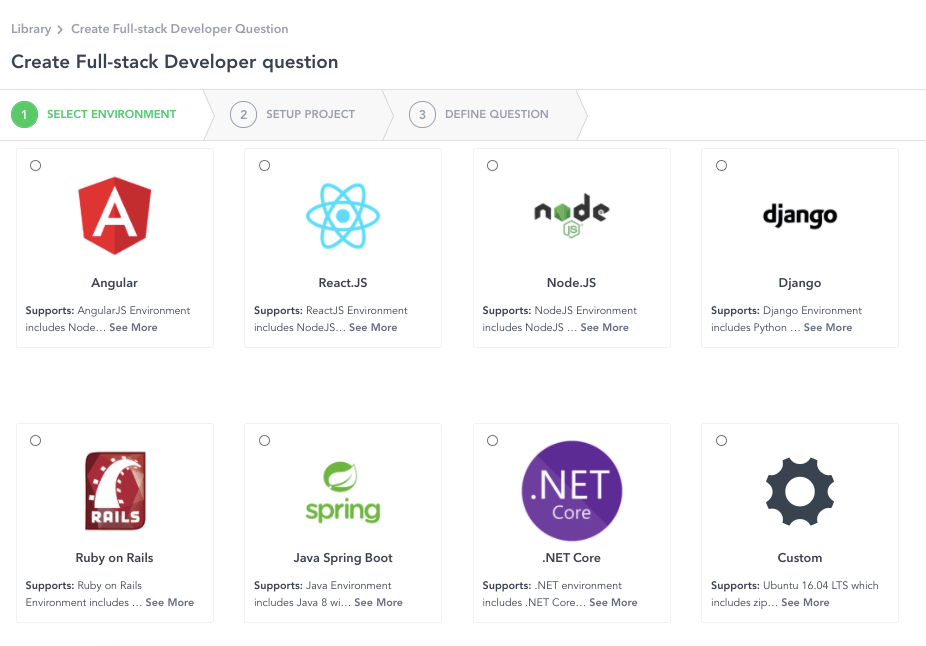The width and height of the screenshot is (926, 646).
Task: Select the Ruby on Rails radio button
Action: click(35, 441)
